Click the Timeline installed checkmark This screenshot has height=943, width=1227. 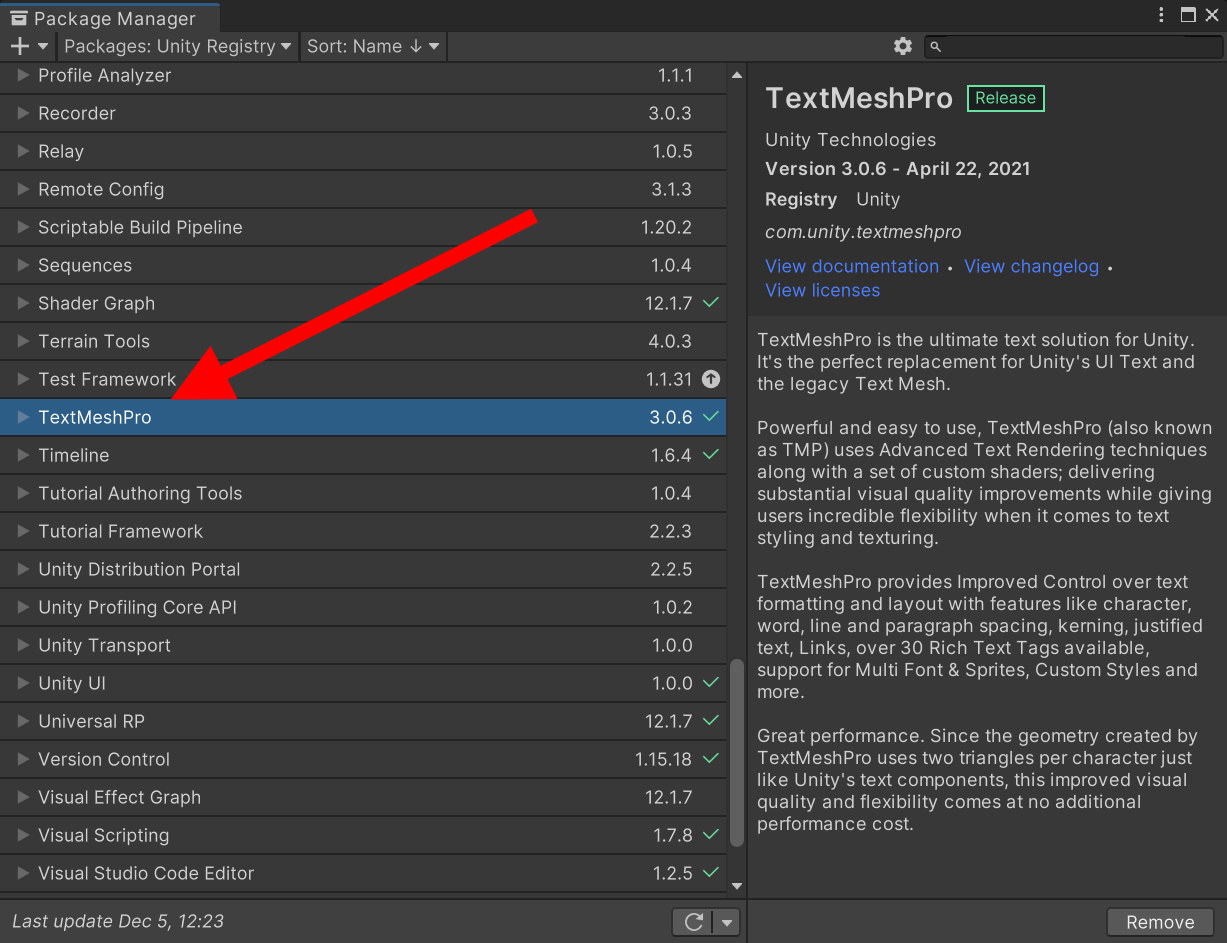pyautogui.click(x=710, y=454)
